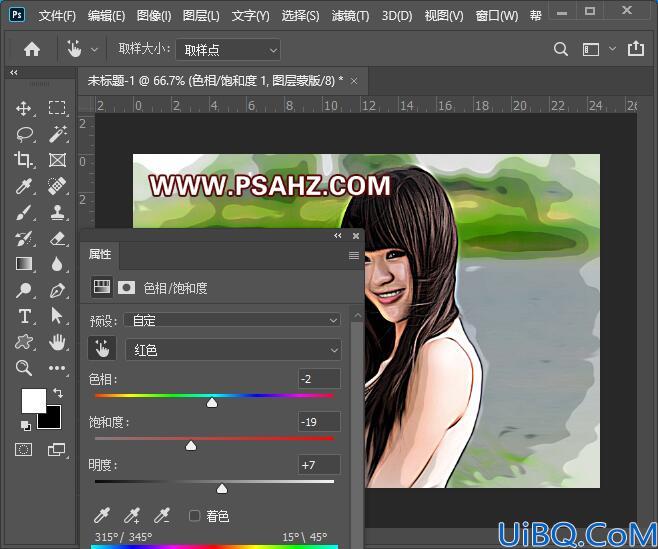The width and height of the screenshot is (658, 549).
Task: Change screen mode icon
Action: (x=56, y=450)
